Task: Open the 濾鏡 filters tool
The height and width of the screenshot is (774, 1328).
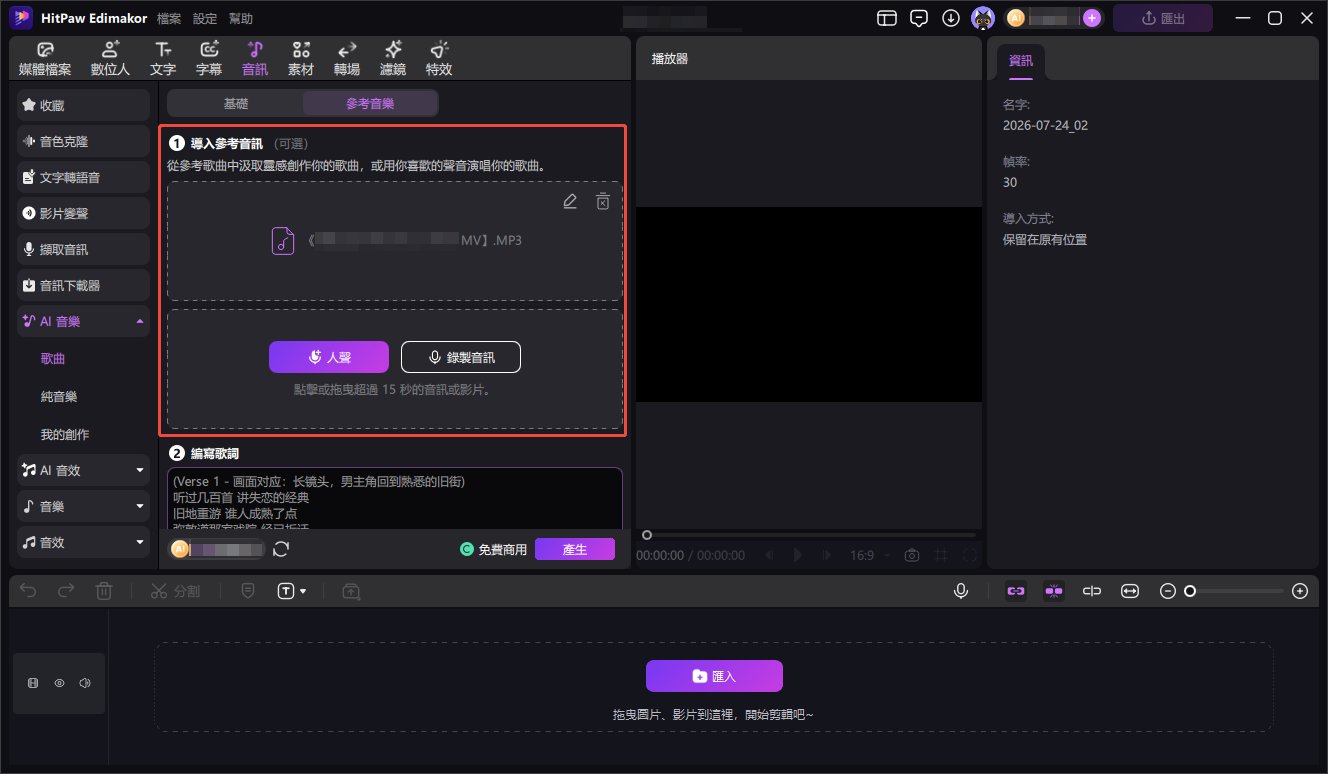Action: click(x=393, y=59)
